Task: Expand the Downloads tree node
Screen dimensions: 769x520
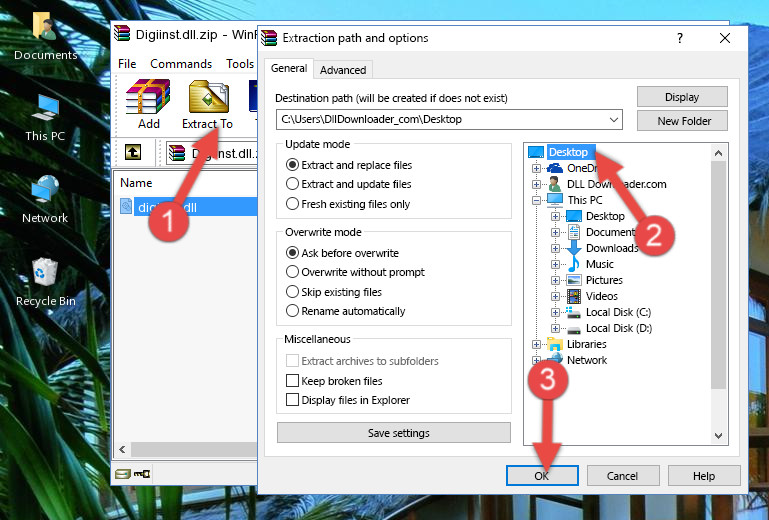Action: (555, 248)
